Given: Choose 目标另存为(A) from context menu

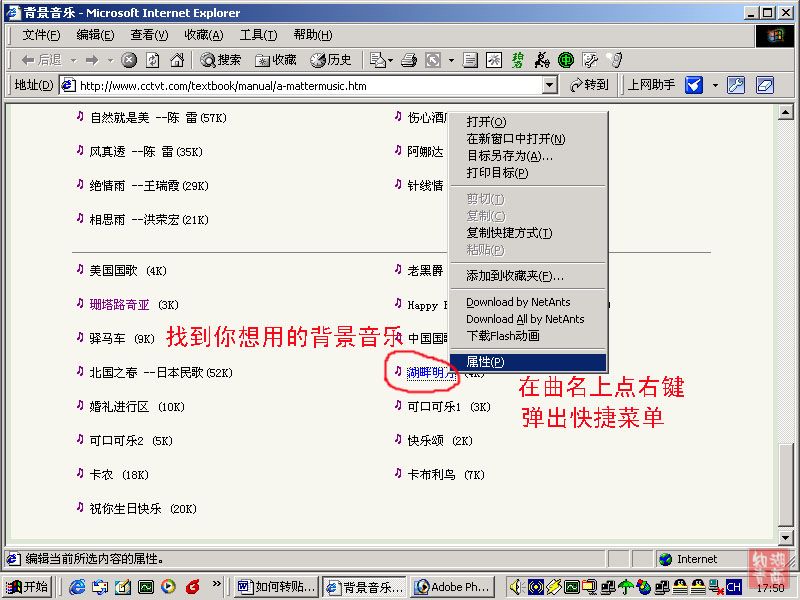Looking at the screenshot, I should [509, 156].
